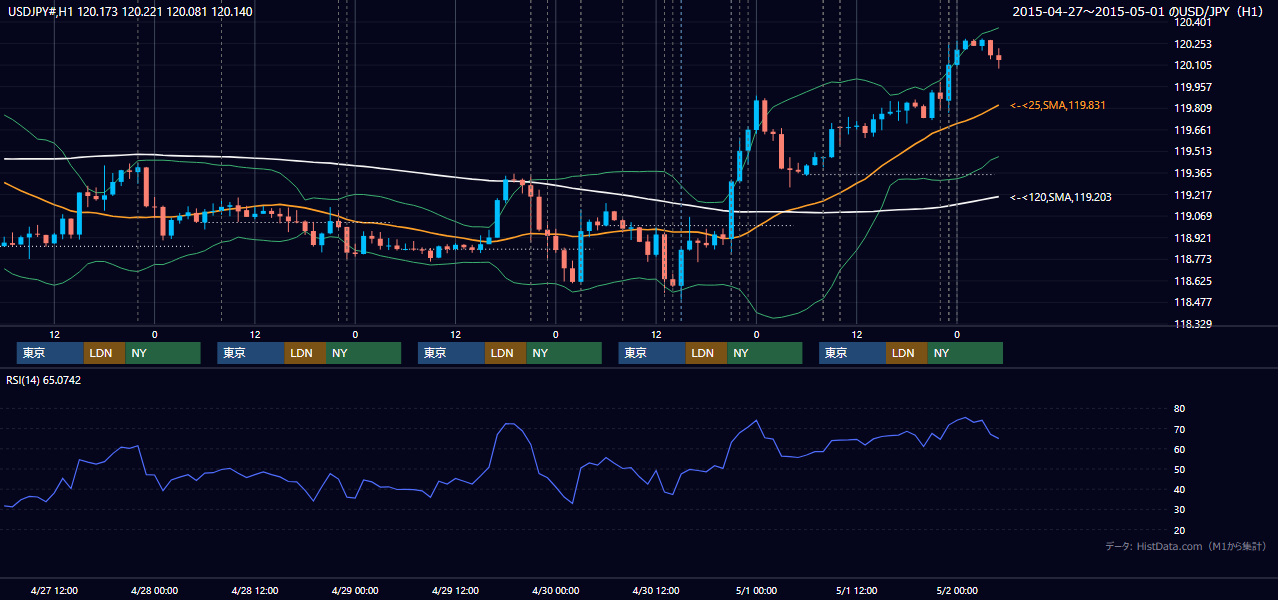Select the 4/29 00:00 time marker
Screen dimensions: 1278x600
(x=355, y=591)
